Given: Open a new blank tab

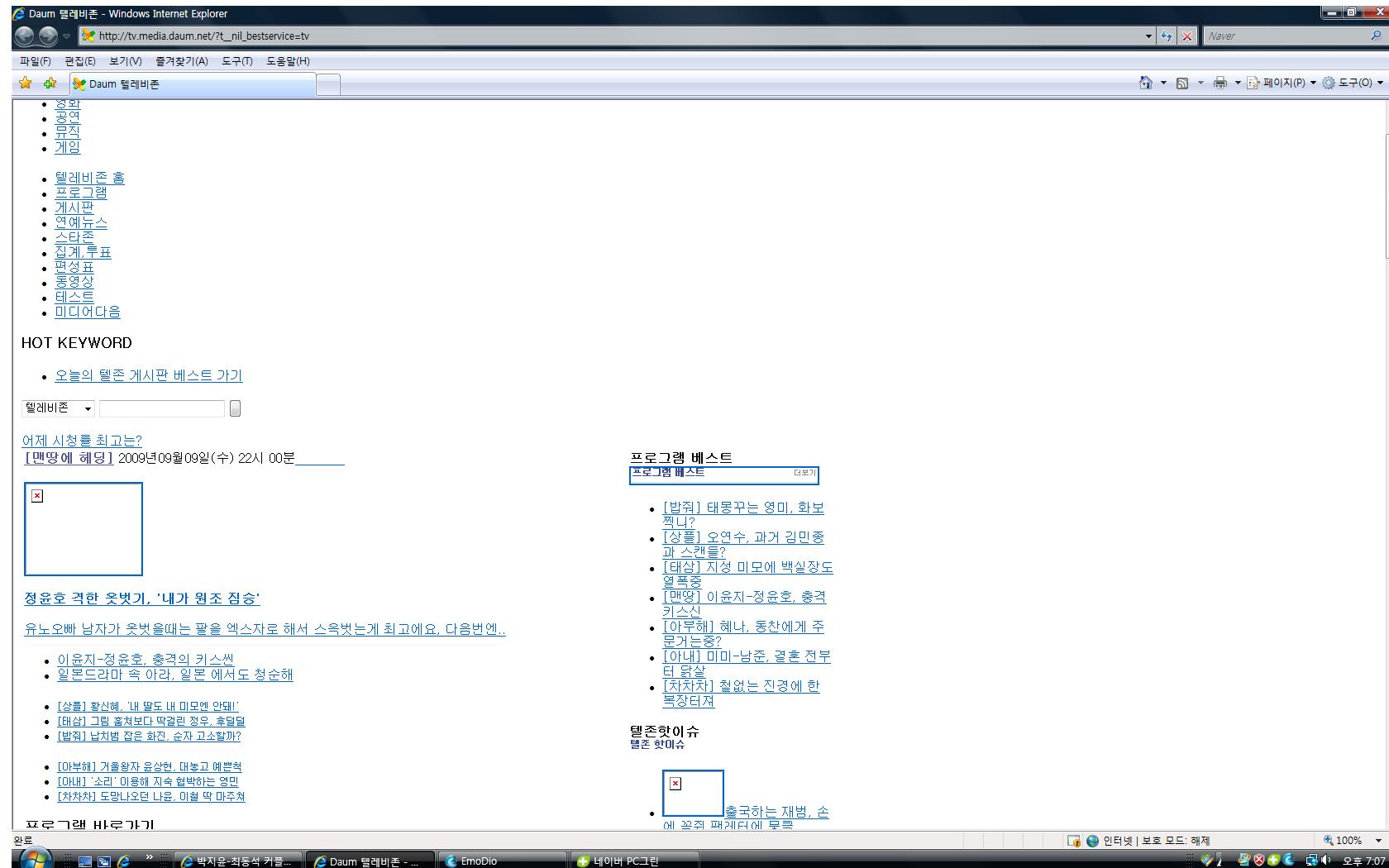Looking at the screenshot, I should click(x=328, y=84).
